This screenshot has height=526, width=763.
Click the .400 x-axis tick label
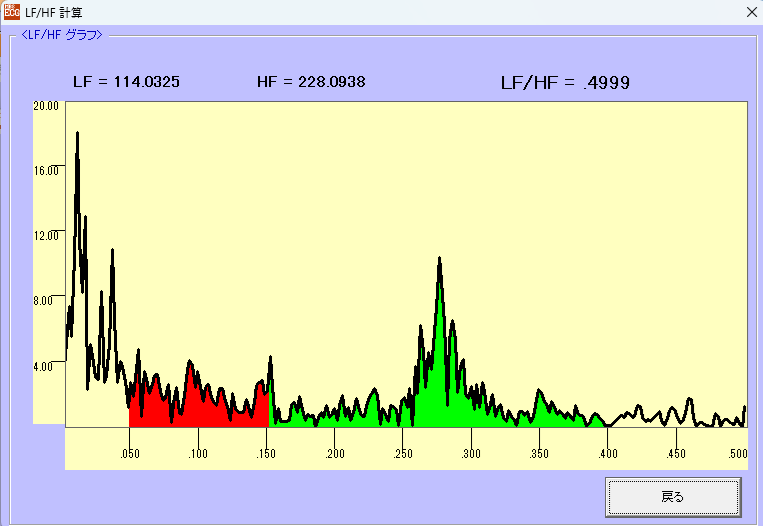click(607, 454)
